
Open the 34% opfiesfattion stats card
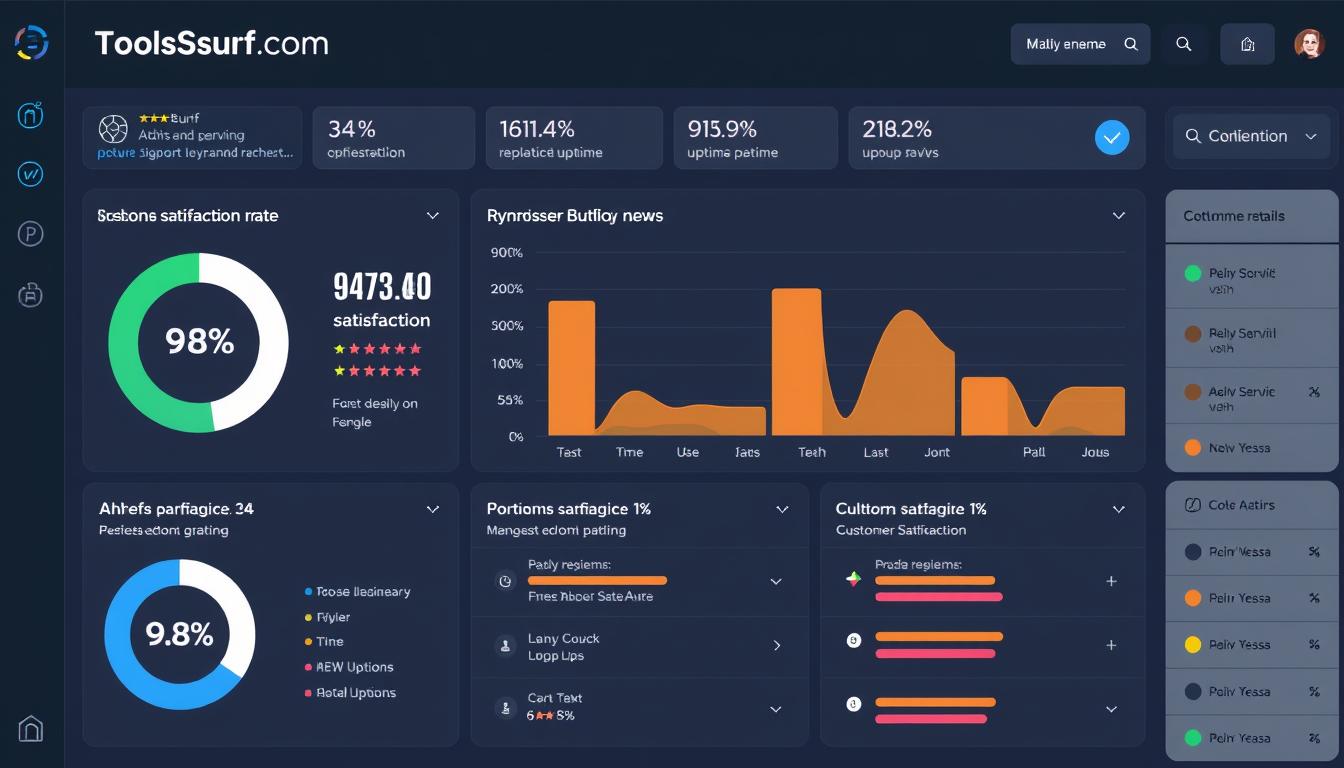click(x=394, y=137)
